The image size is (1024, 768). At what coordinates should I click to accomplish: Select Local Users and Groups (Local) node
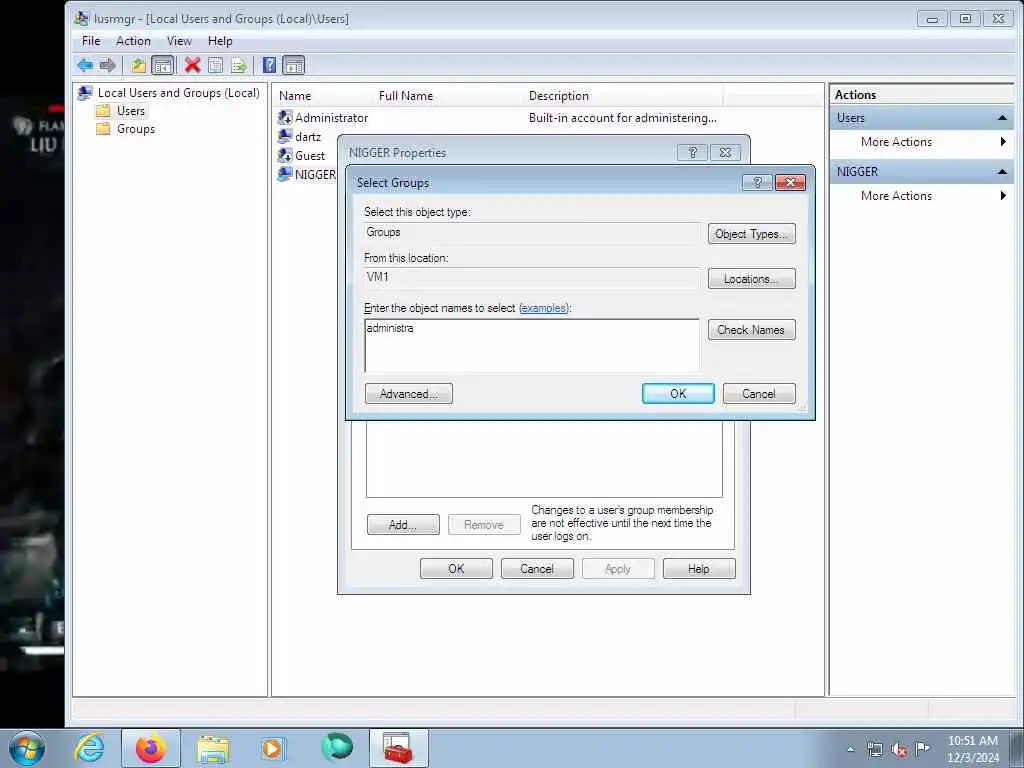pyautogui.click(x=178, y=93)
